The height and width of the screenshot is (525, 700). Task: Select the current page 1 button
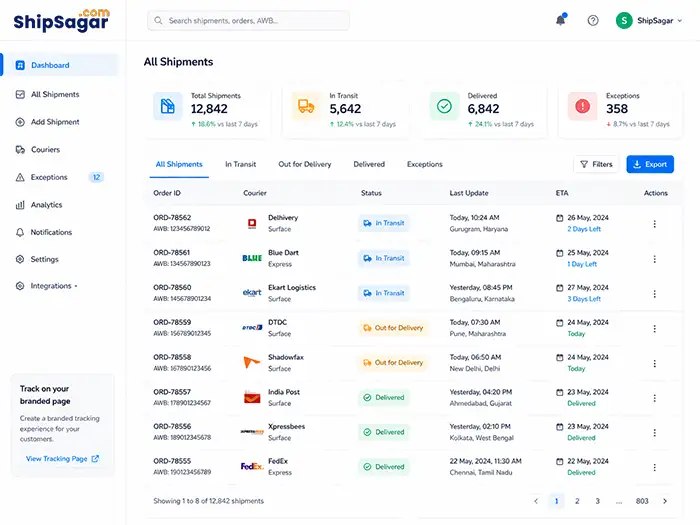[x=556, y=501]
